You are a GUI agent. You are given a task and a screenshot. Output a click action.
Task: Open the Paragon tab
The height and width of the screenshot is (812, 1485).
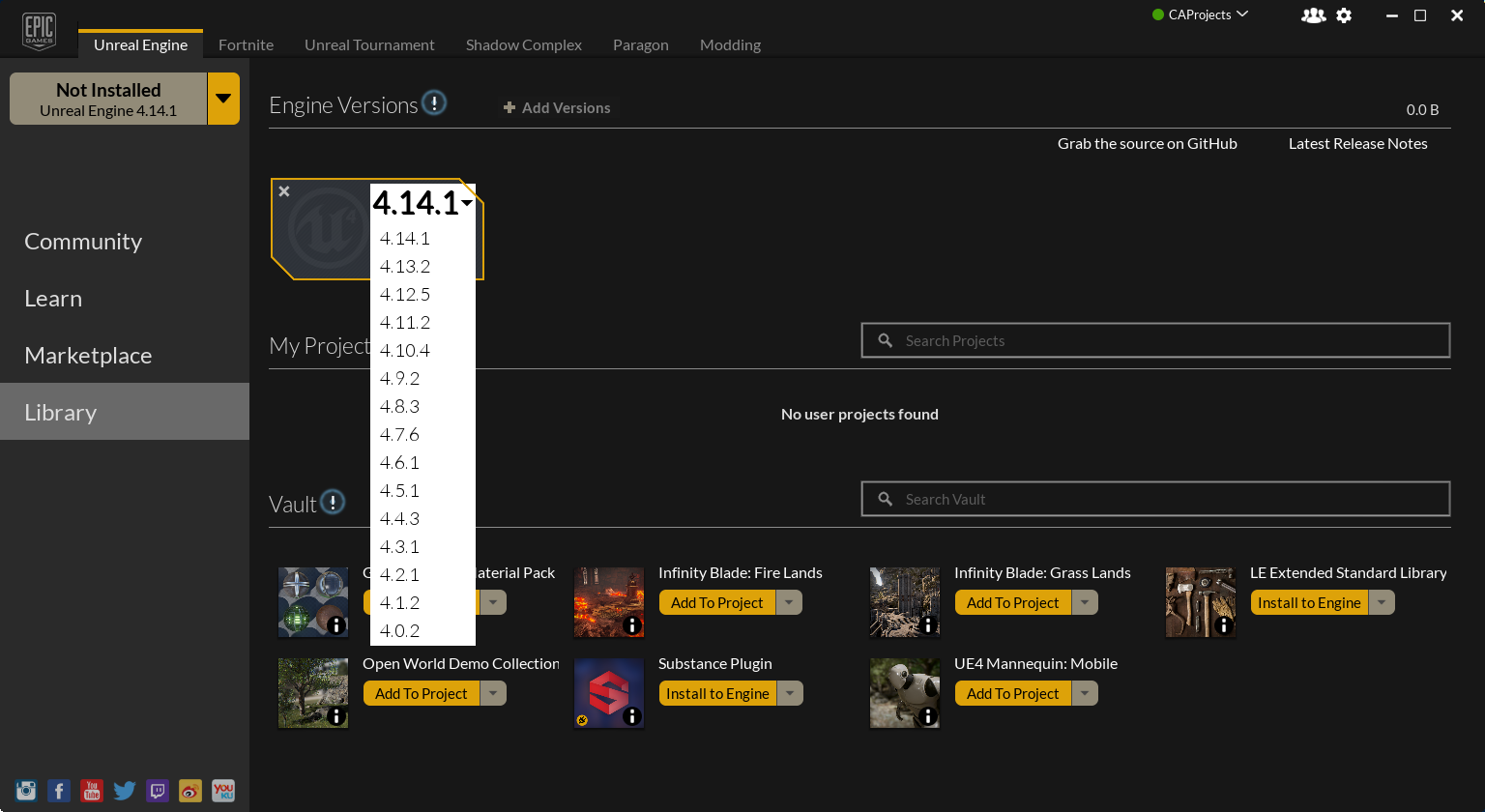click(x=641, y=44)
